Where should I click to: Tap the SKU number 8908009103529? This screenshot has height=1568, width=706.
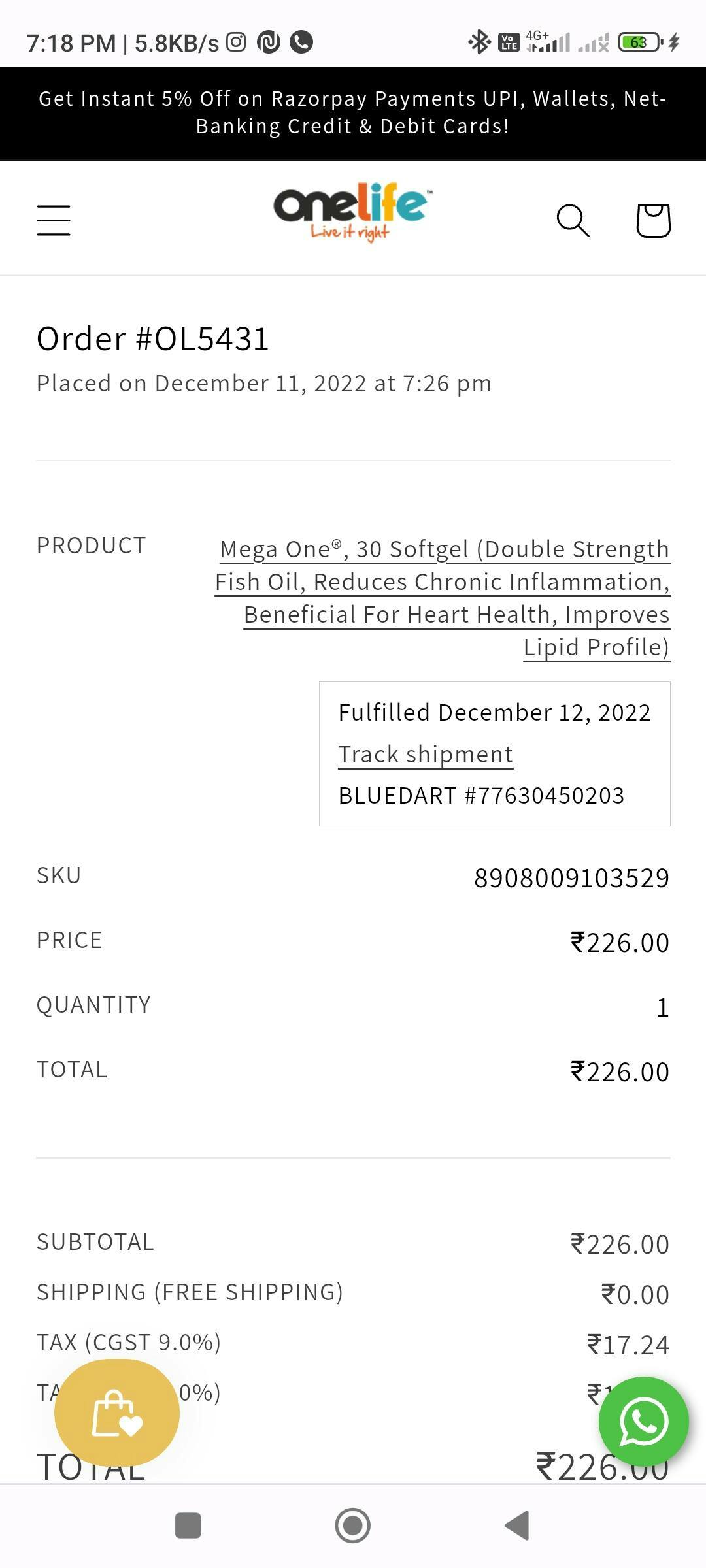click(x=571, y=877)
